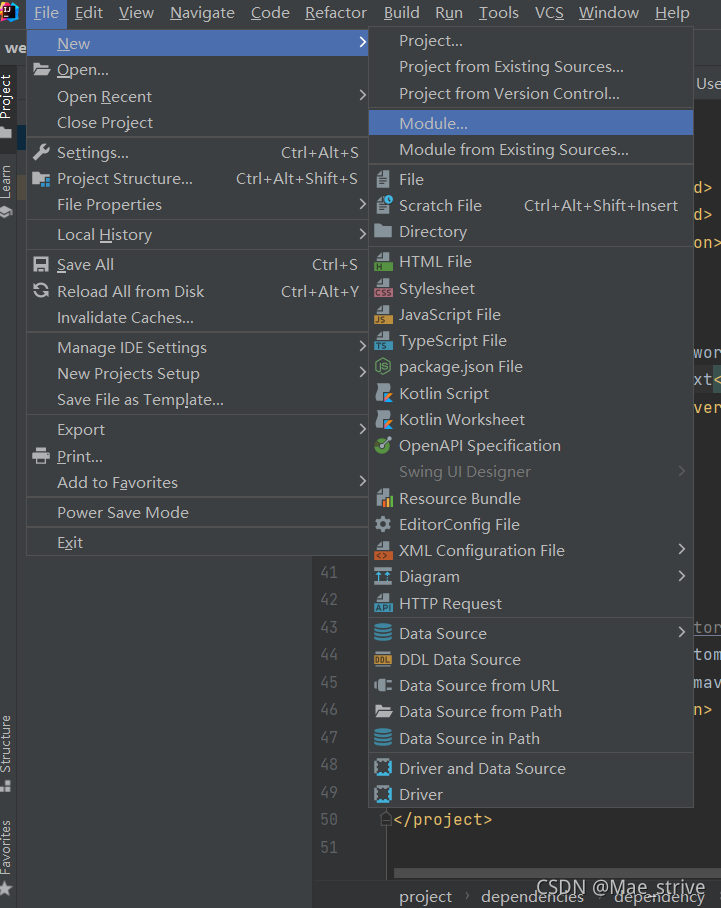Click the Driver icon

[383, 794]
